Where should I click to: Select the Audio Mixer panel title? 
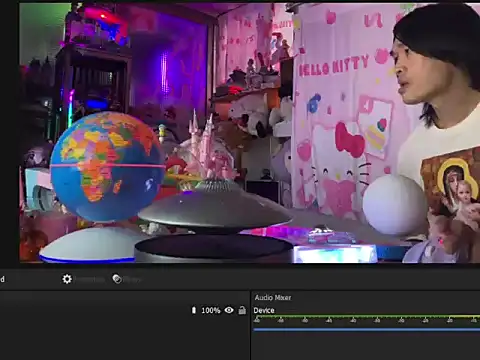pos(273,298)
